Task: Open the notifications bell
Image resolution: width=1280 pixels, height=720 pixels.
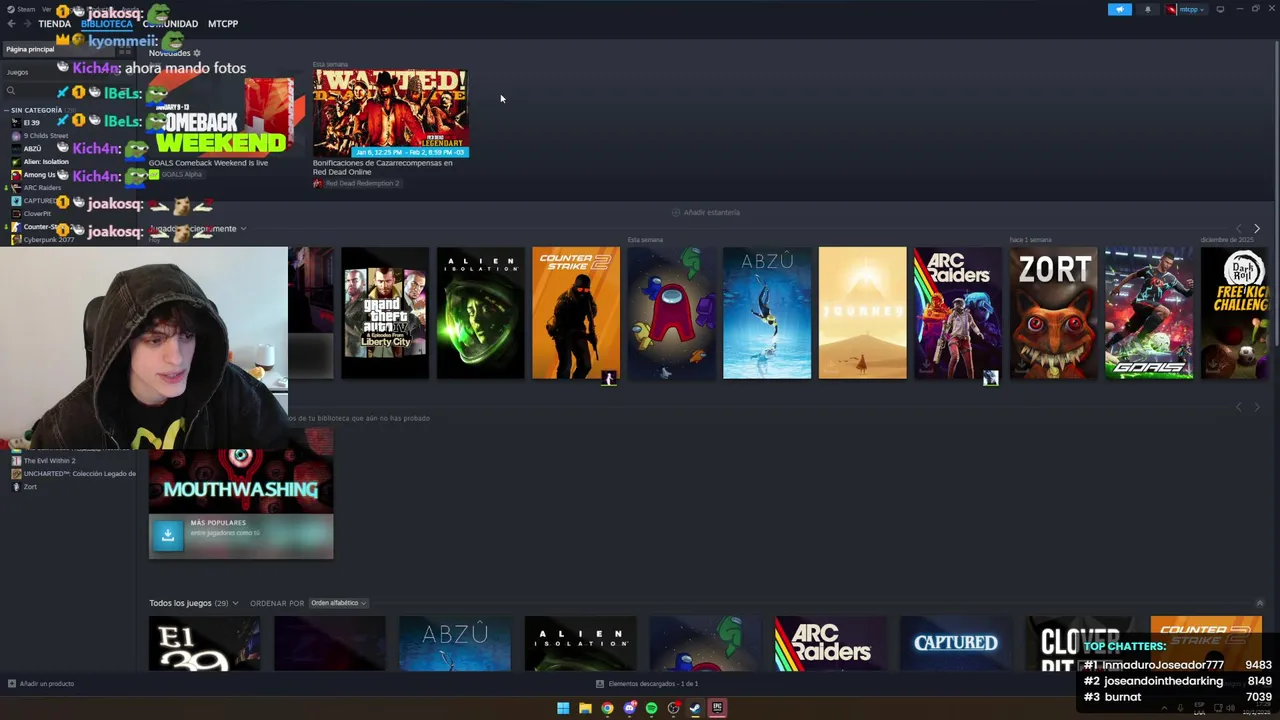Action: pos(1147,9)
